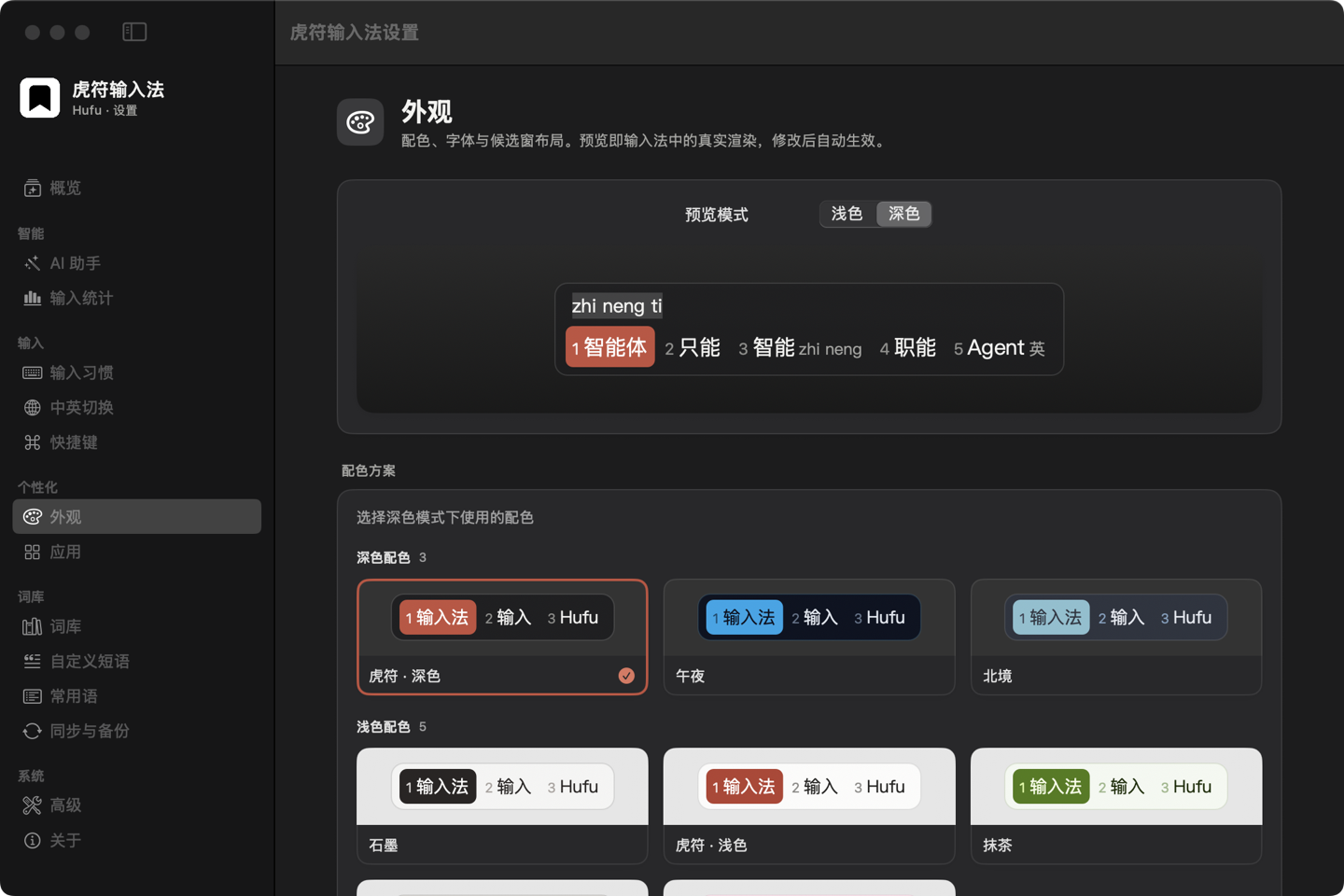1344x896 pixels.
Task: Switch preview mode to 浅色
Action: click(x=847, y=214)
